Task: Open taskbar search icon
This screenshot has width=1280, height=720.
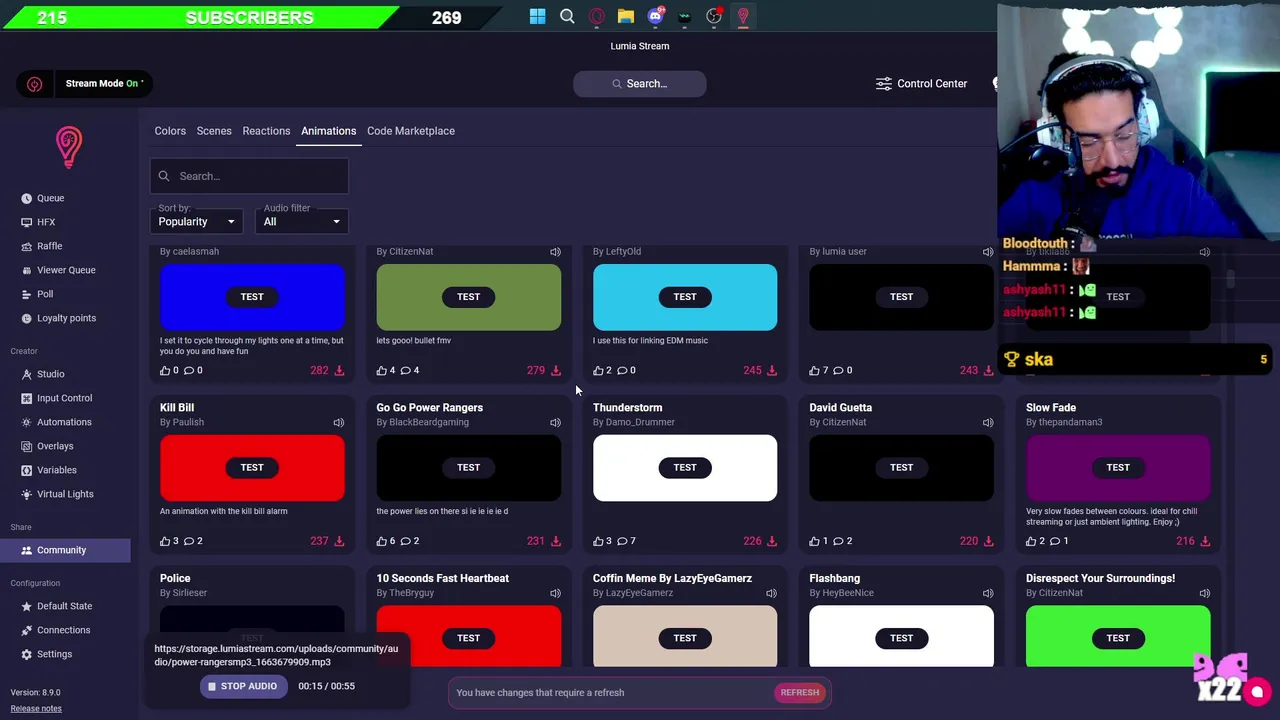Action: coord(567,16)
